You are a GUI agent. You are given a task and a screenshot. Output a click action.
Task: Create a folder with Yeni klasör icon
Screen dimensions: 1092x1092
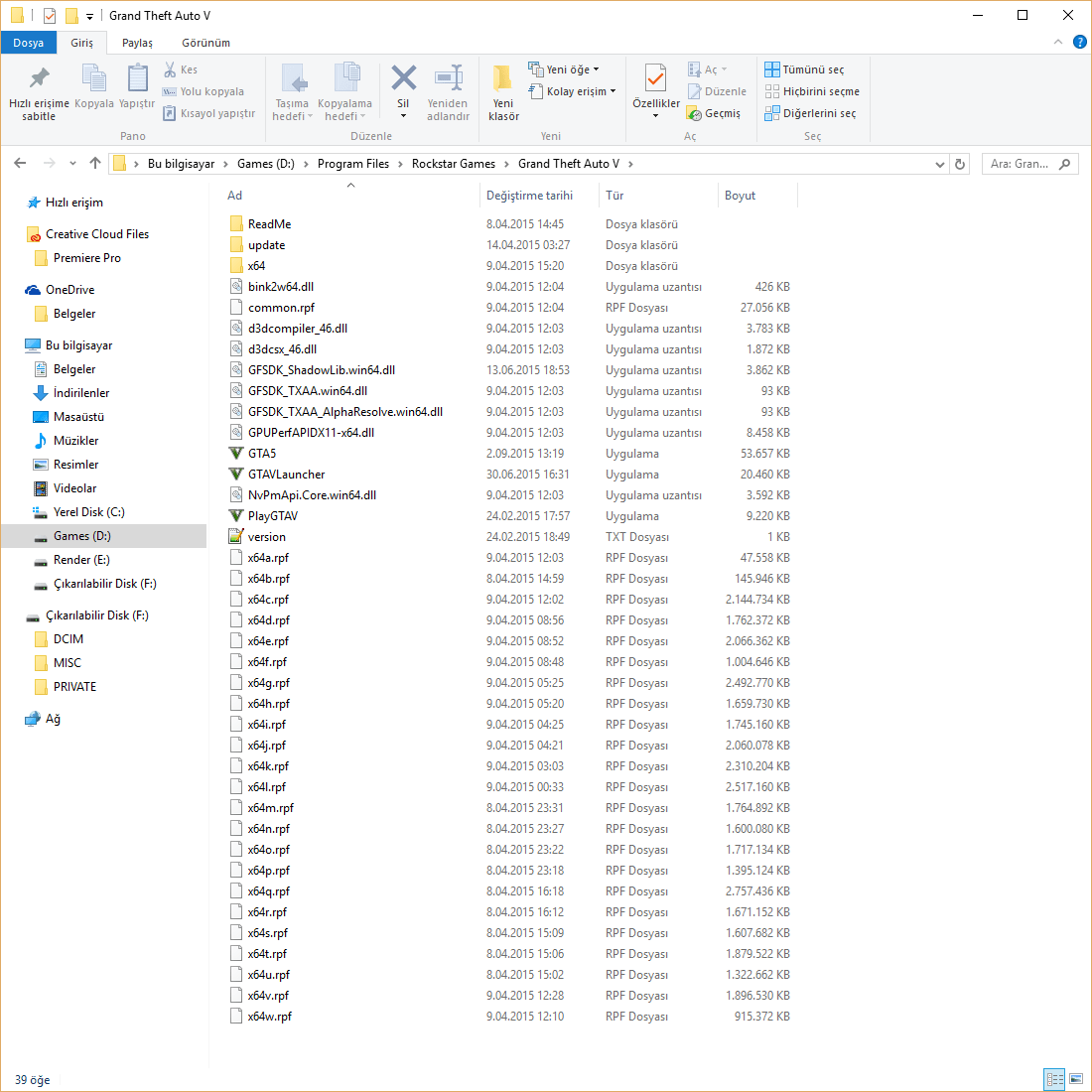502,89
